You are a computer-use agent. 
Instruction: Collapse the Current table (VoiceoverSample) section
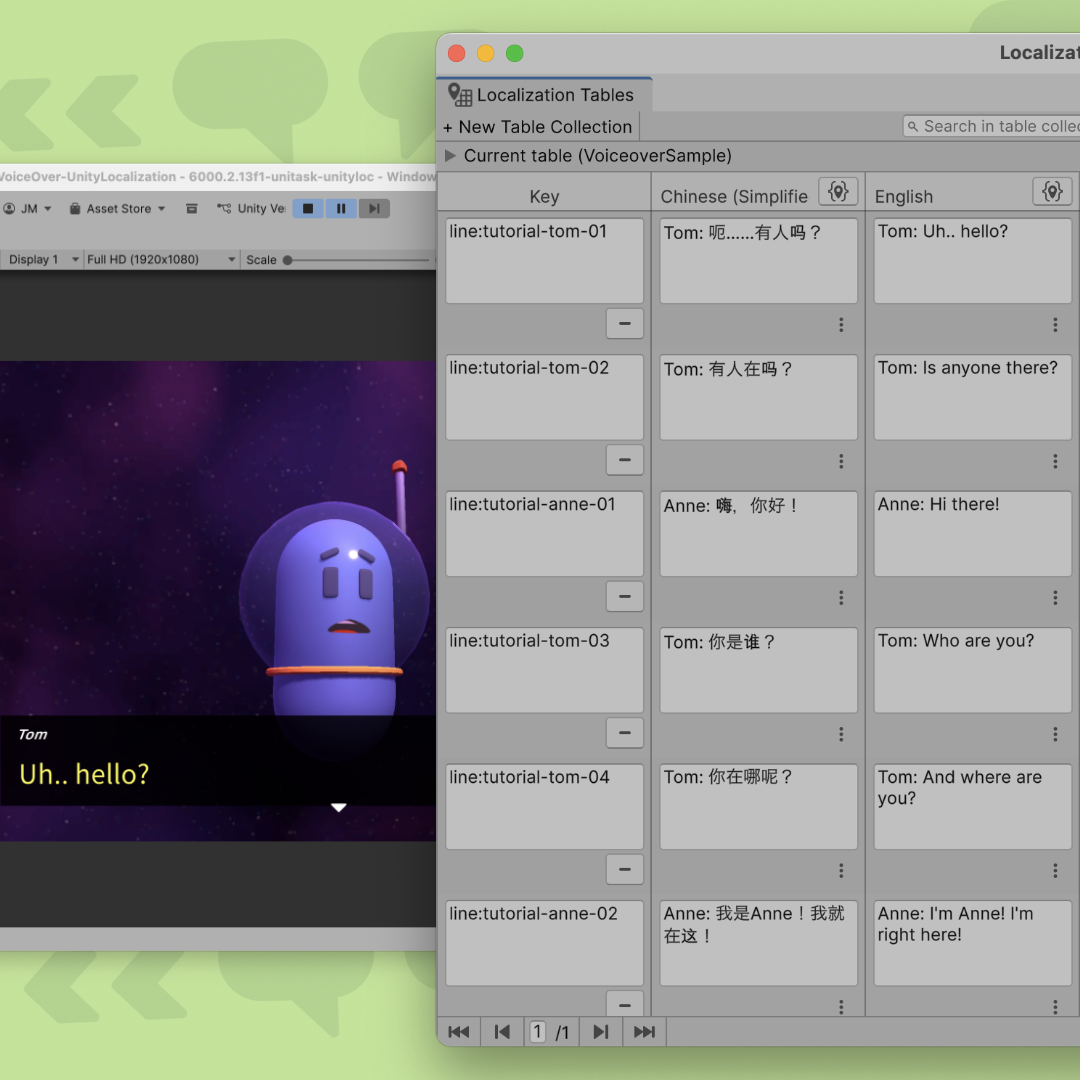[450, 156]
